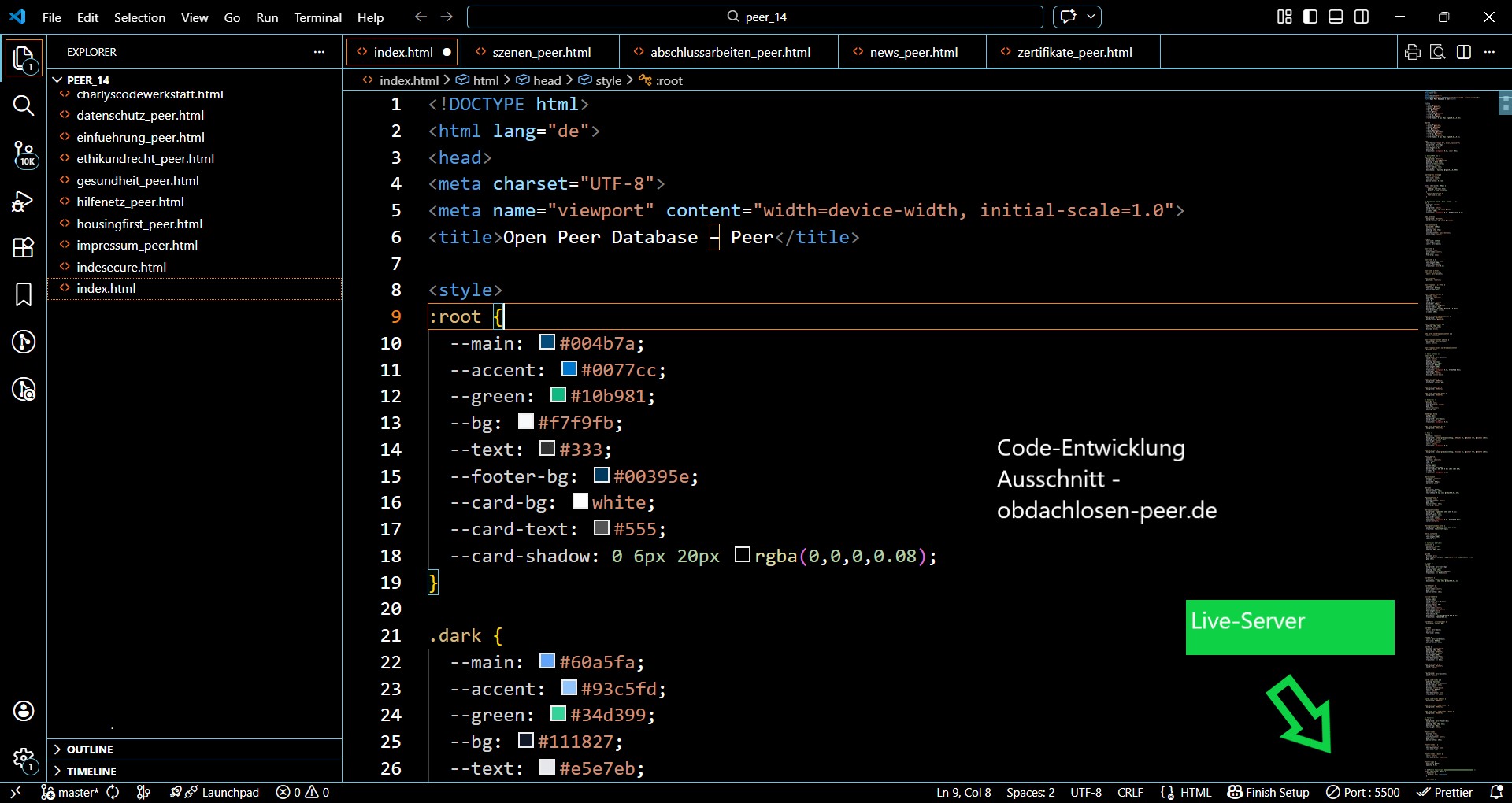Open Run and Debug view
Viewport: 1512px width, 803px height.
[24, 202]
